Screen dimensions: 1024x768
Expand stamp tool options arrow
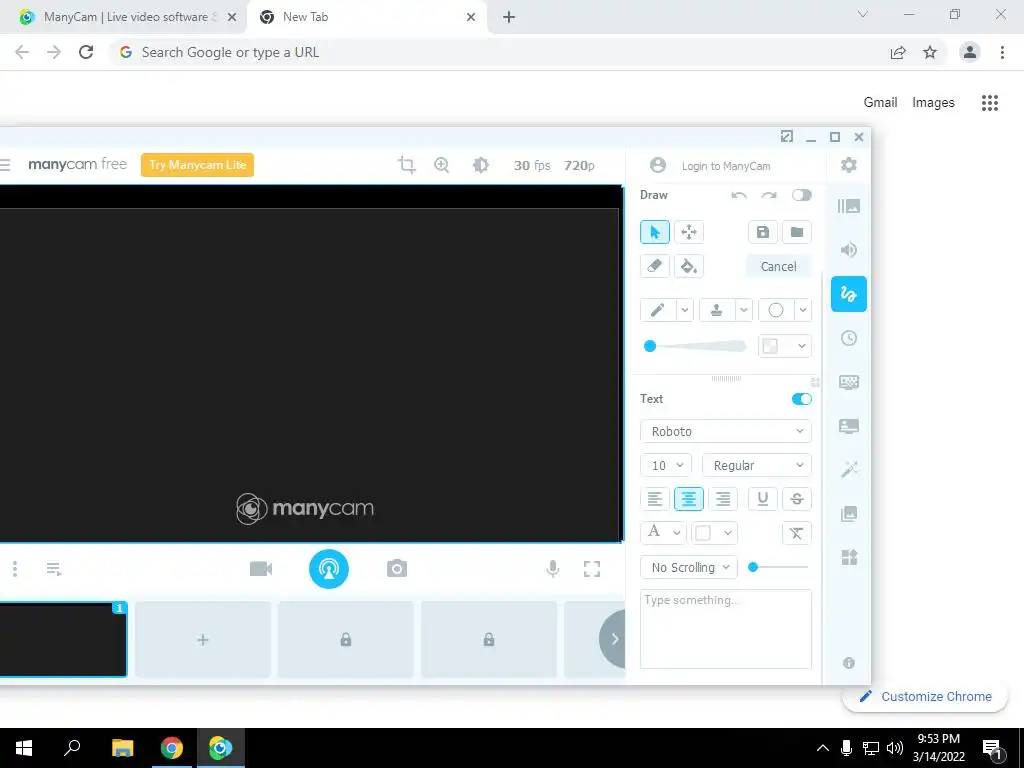(x=743, y=310)
